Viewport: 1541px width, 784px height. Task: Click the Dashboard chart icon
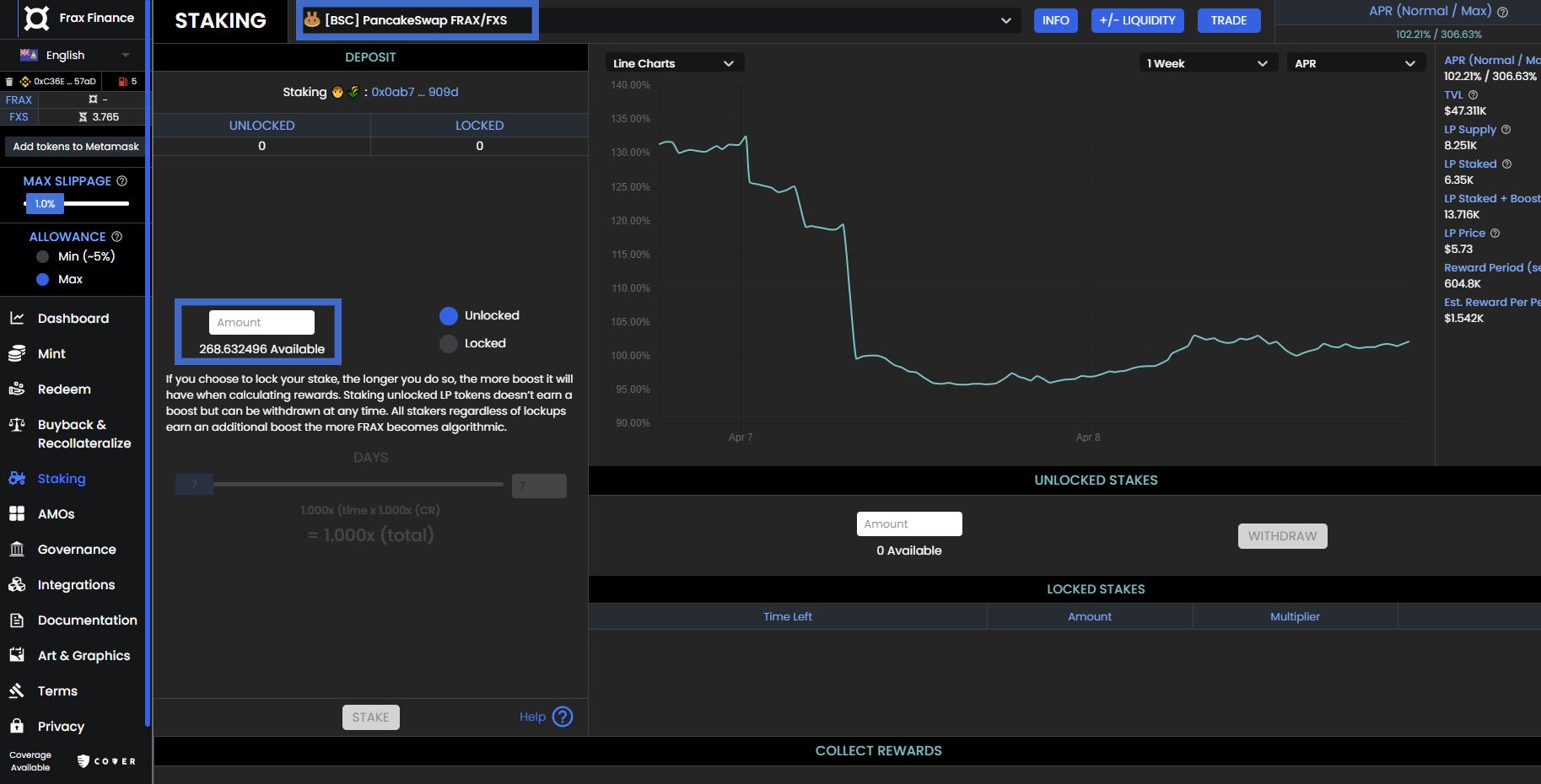[x=17, y=318]
